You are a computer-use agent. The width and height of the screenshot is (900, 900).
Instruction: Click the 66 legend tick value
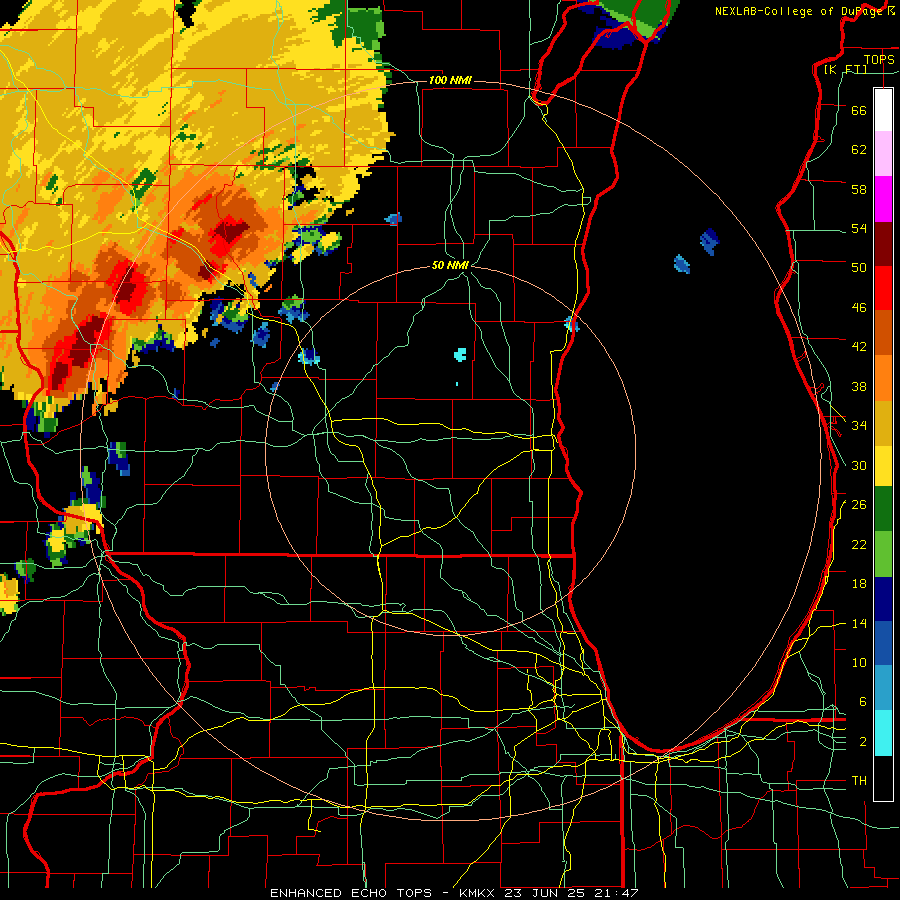[x=859, y=110]
